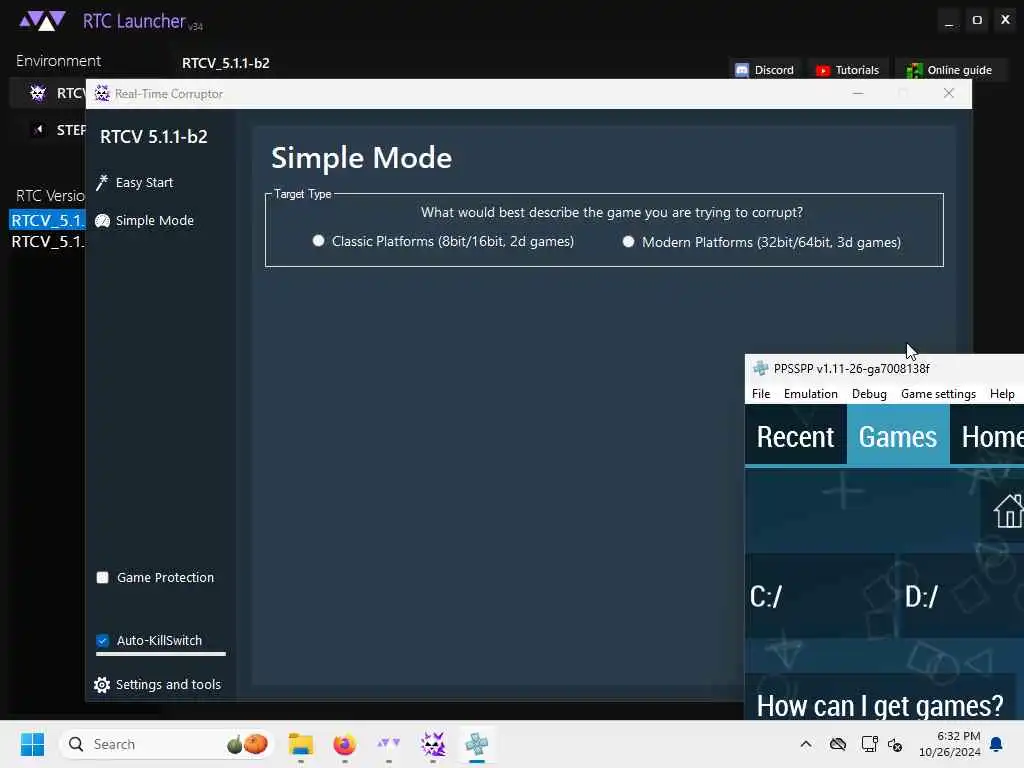Viewport: 1024px width, 768px height.
Task: Click the cloud sync tray icon
Action: point(838,744)
